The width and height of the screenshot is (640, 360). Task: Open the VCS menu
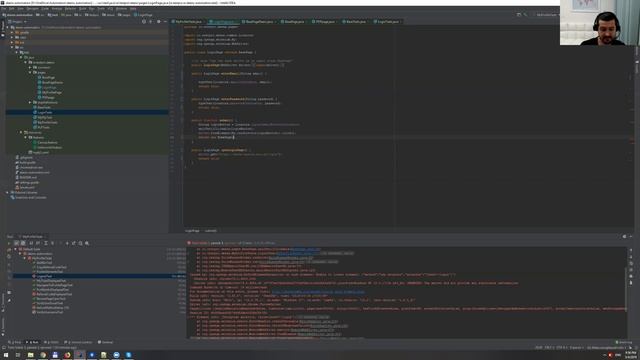[110, 9]
